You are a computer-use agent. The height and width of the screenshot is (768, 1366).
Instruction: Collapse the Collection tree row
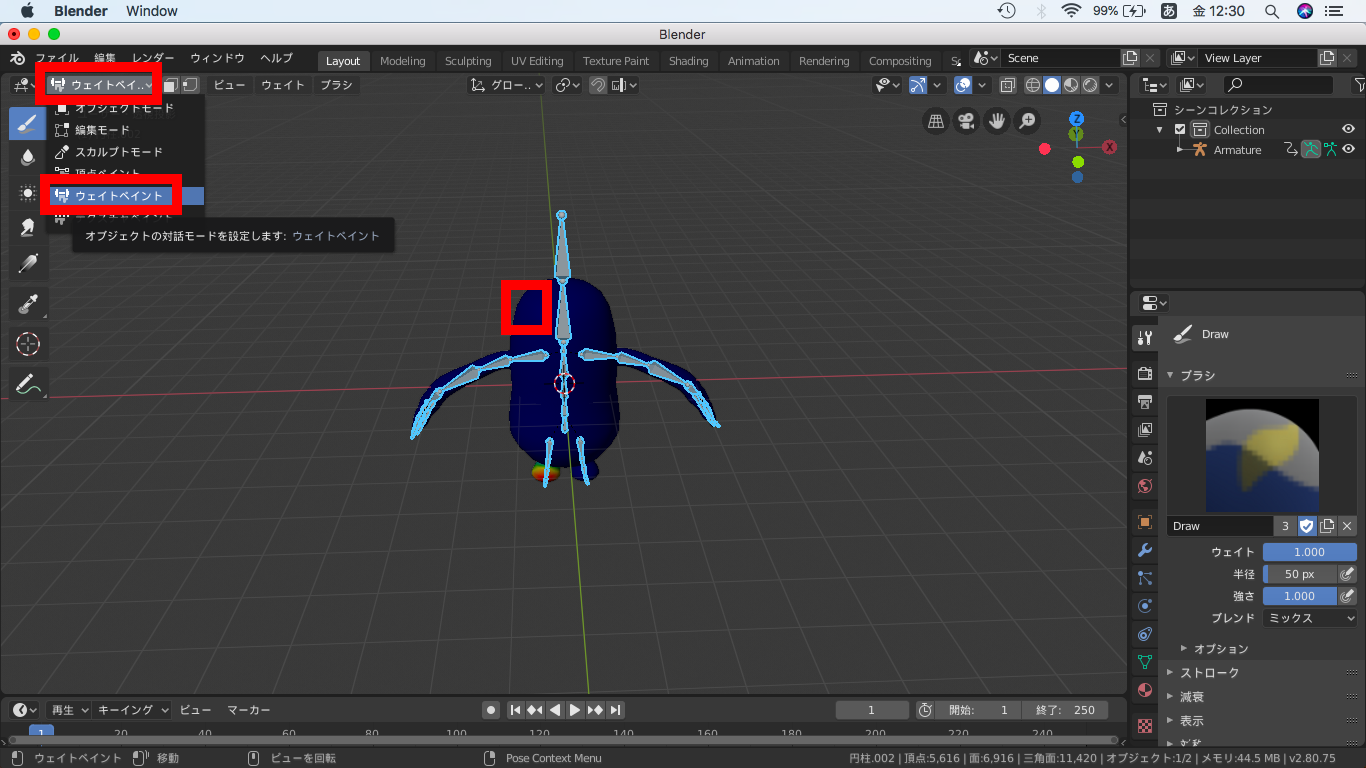[x=1160, y=130]
